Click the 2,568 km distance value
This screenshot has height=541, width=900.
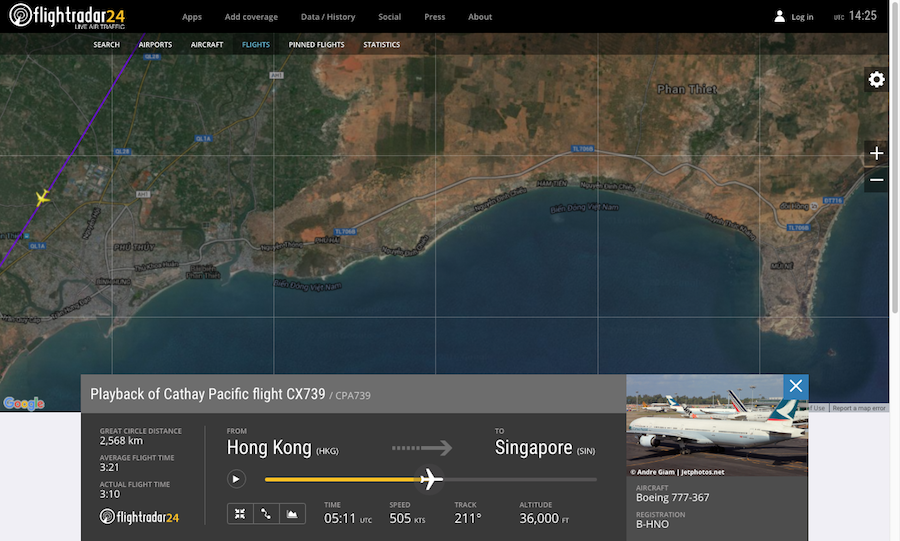click(x=121, y=441)
